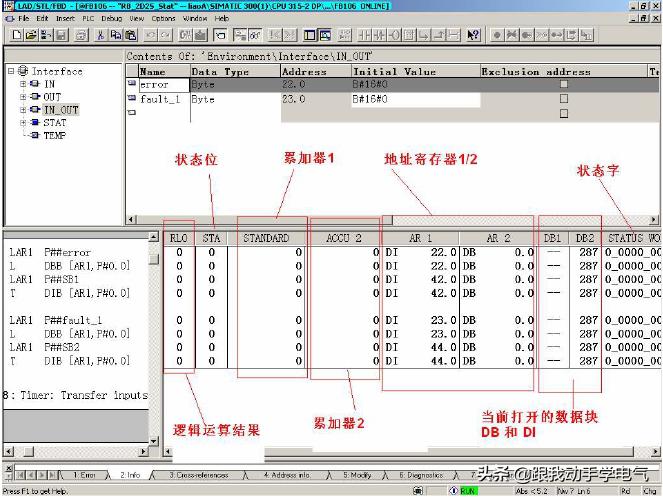Switch to the 1: Error tab

coord(84,475)
